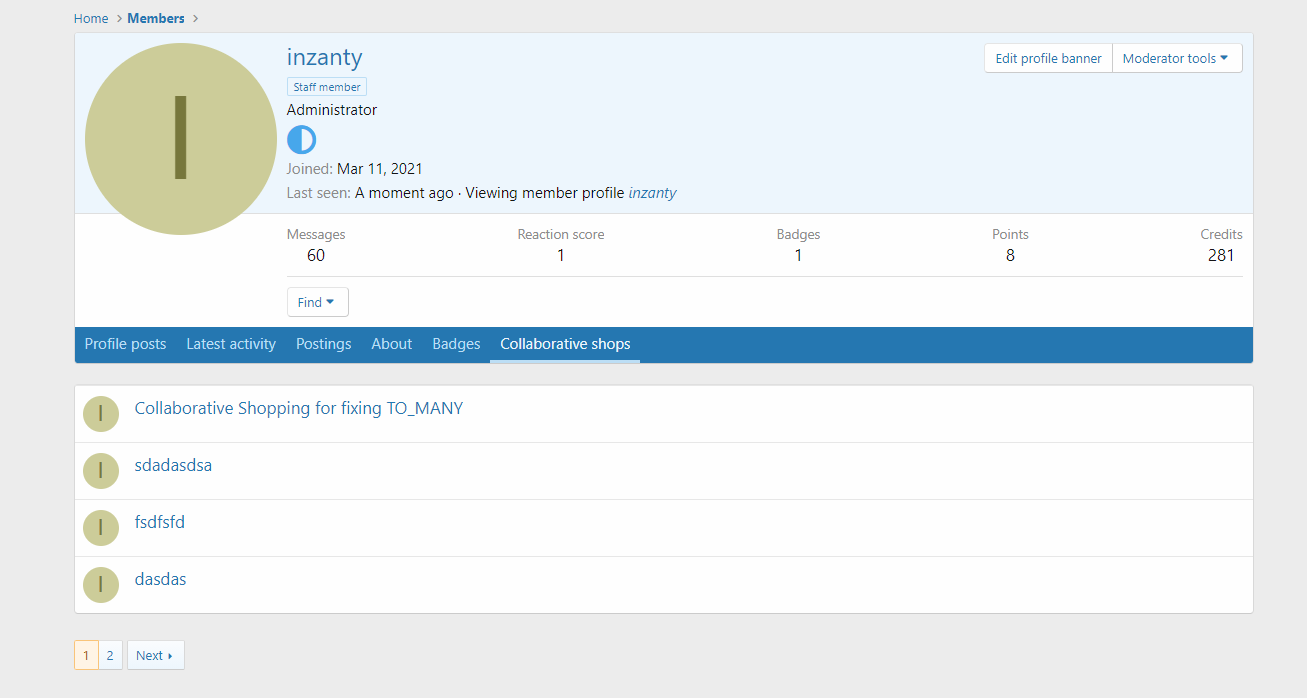Select the Postings tab

pos(323,344)
